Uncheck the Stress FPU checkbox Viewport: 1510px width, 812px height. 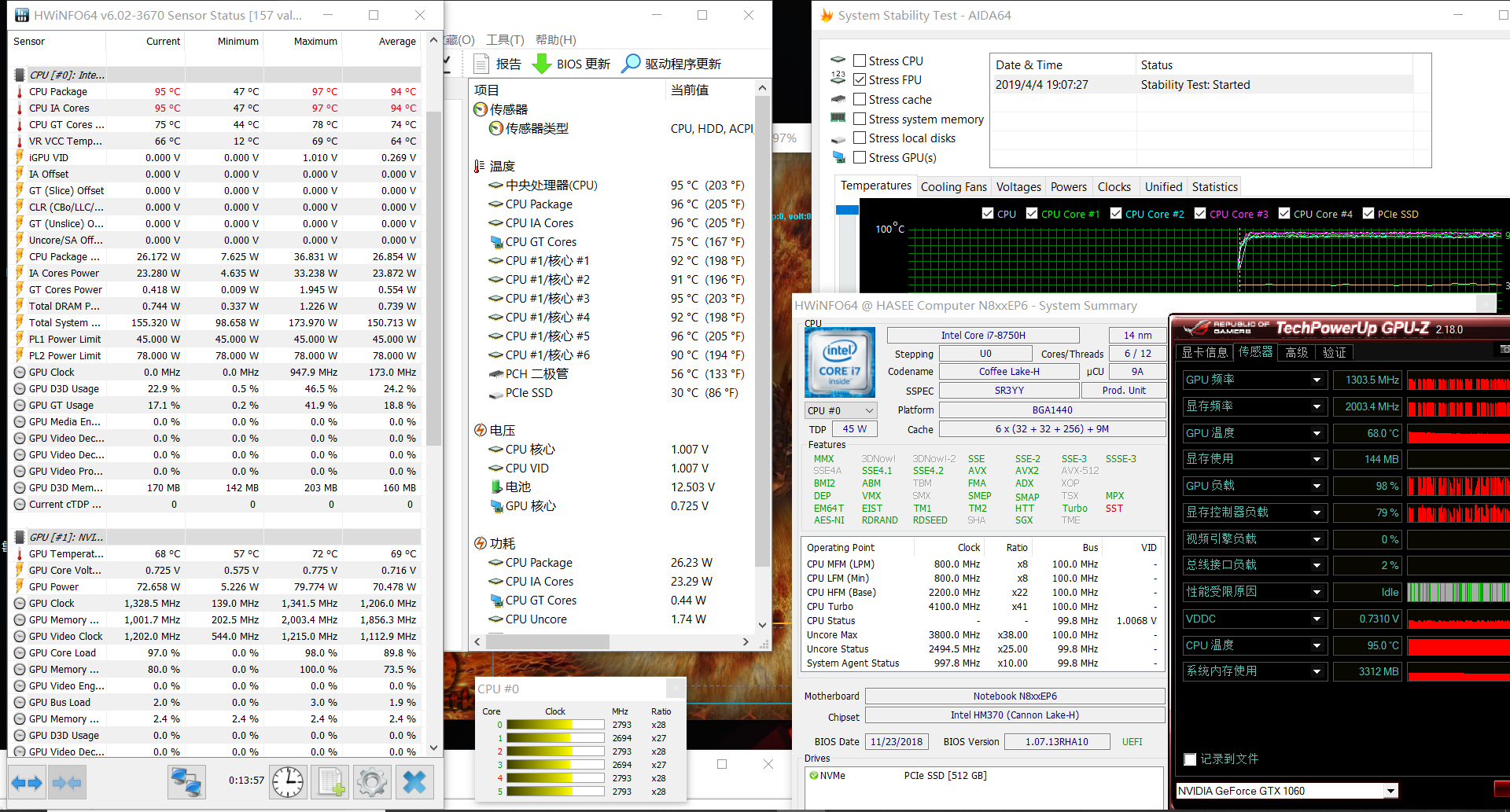[860, 79]
